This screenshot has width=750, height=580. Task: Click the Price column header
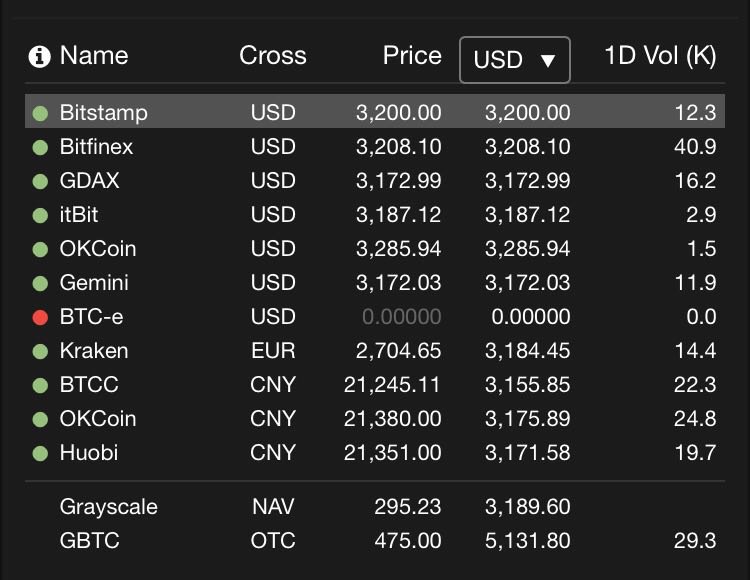[412, 55]
